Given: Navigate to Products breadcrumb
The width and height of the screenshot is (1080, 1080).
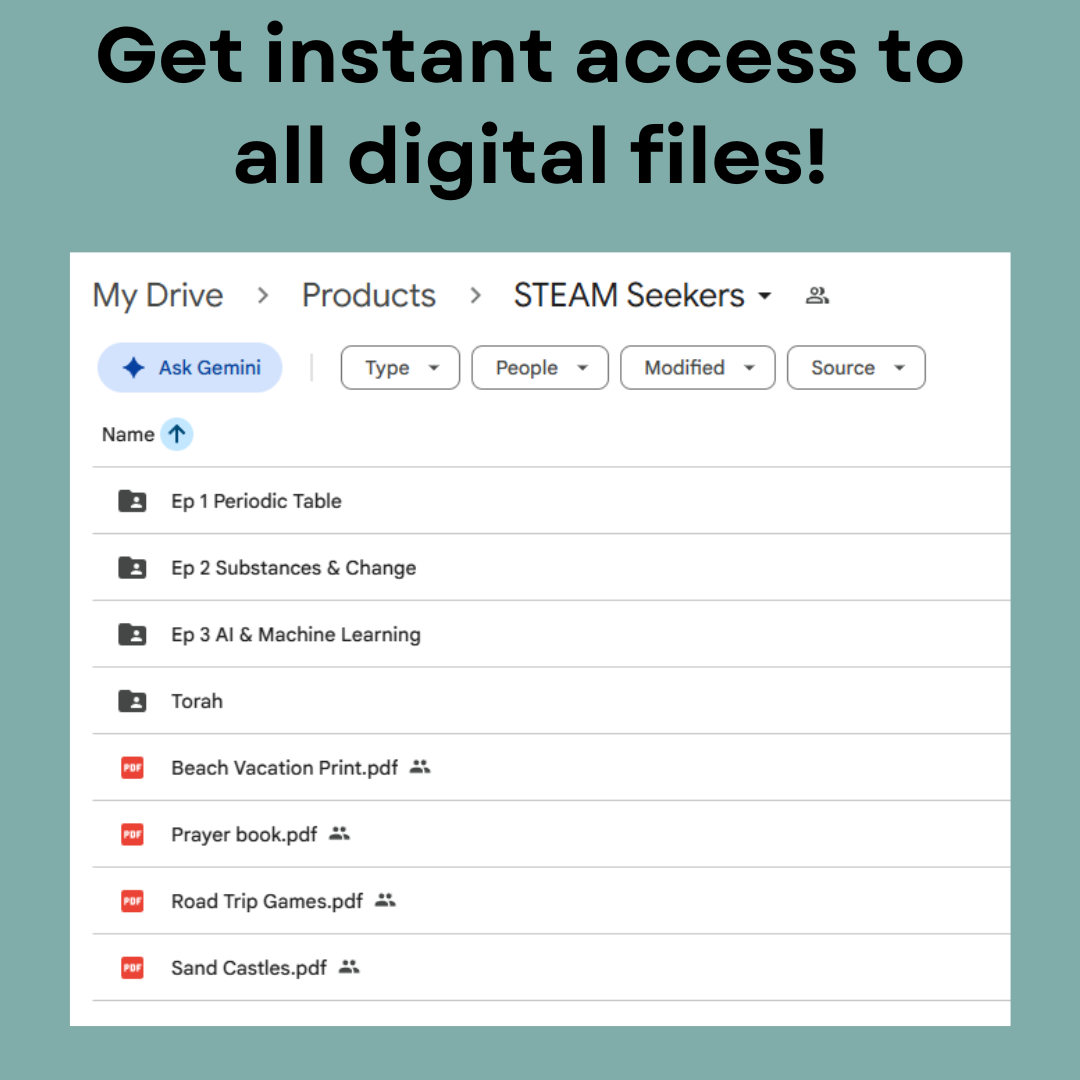Looking at the screenshot, I should [x=368, y=295].
